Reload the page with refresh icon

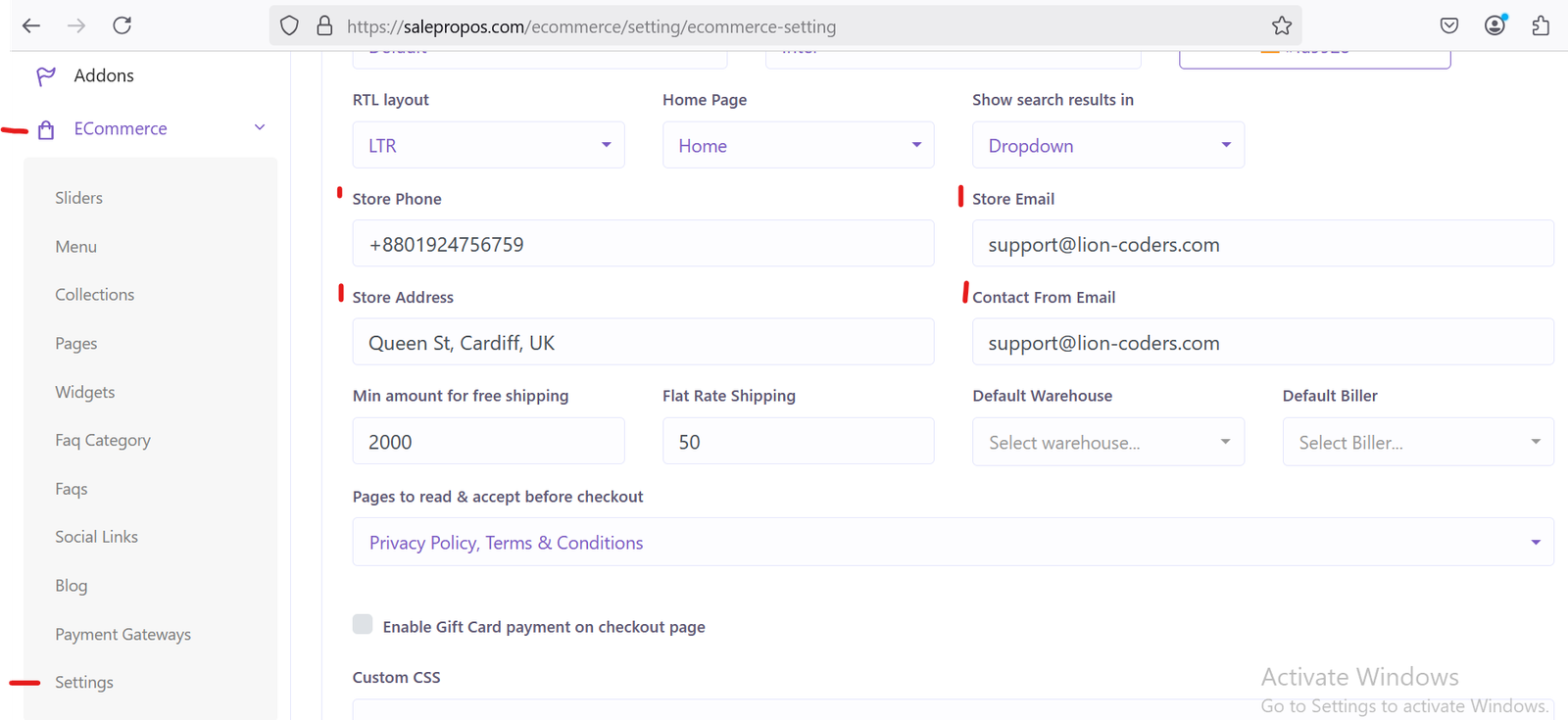122,26
